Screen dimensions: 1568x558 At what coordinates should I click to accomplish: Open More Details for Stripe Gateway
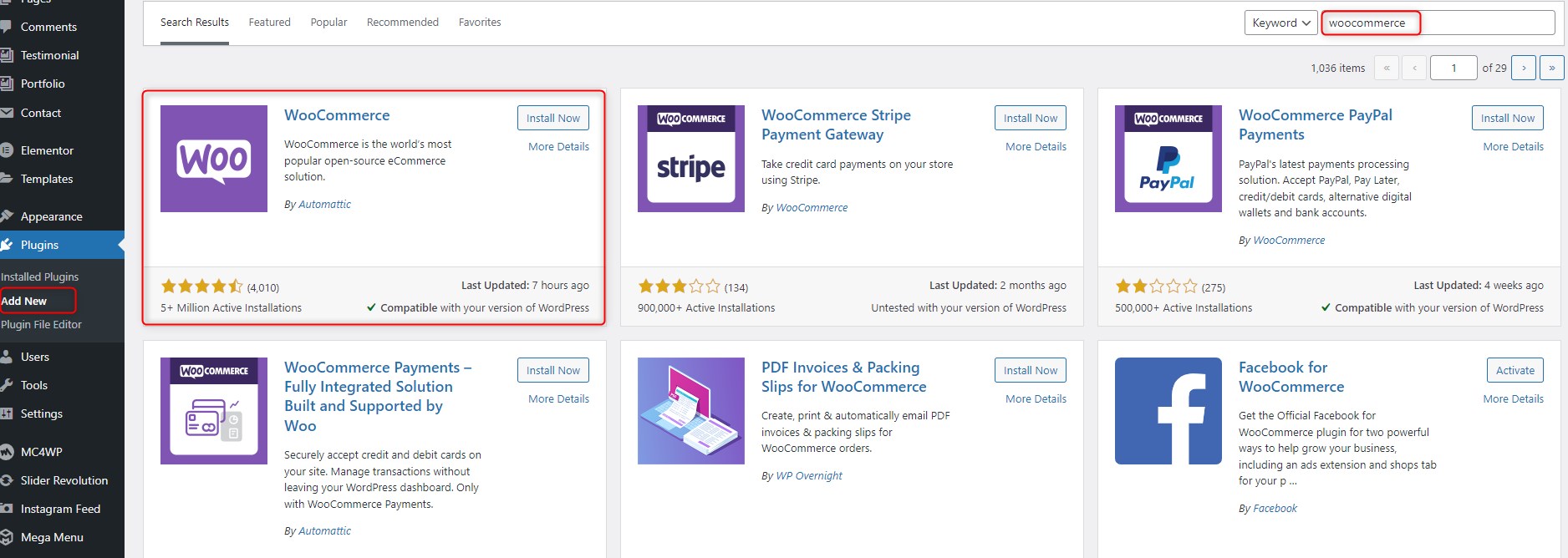coord(1036,146)
